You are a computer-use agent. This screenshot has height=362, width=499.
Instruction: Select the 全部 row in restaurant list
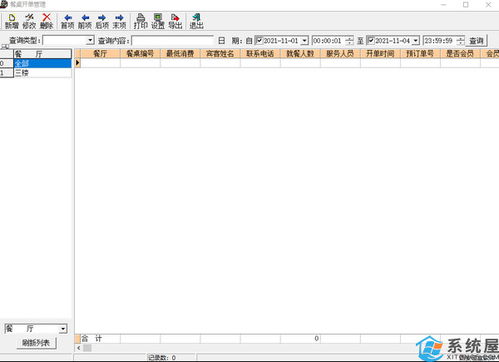42,63
